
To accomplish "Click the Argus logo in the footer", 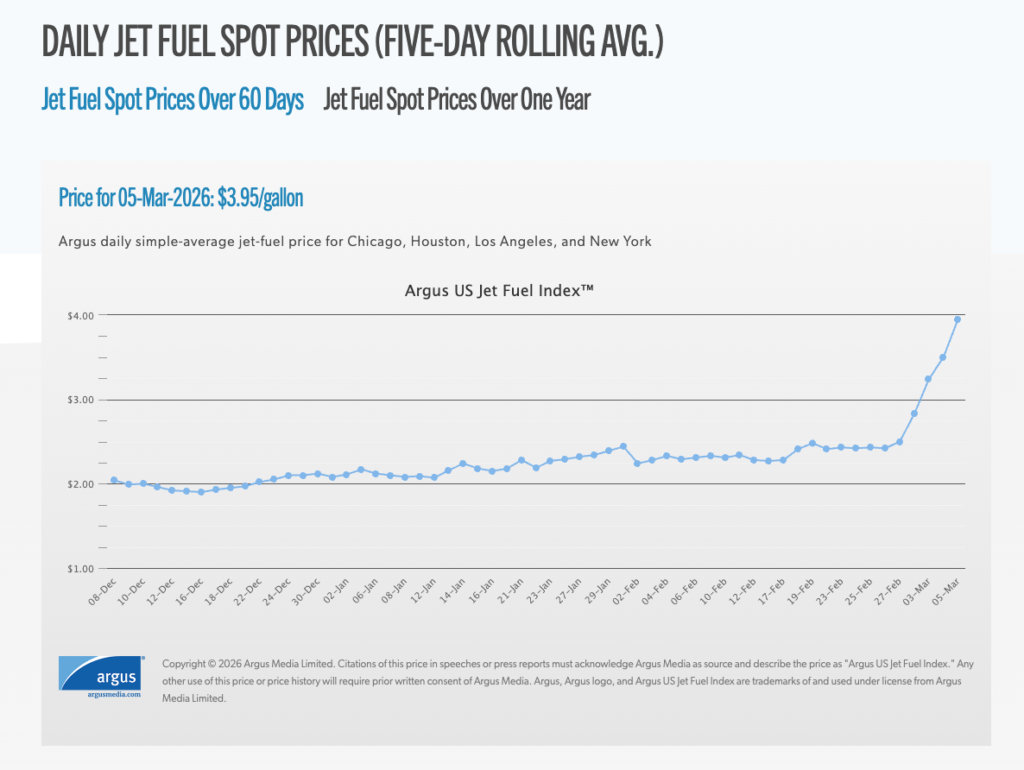I will [99, 672].
